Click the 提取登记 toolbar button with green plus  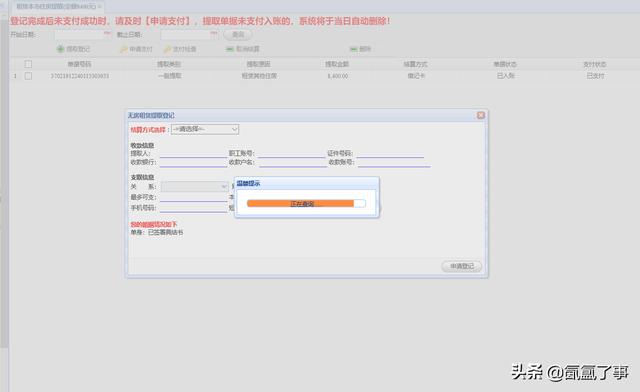[73, 49]
